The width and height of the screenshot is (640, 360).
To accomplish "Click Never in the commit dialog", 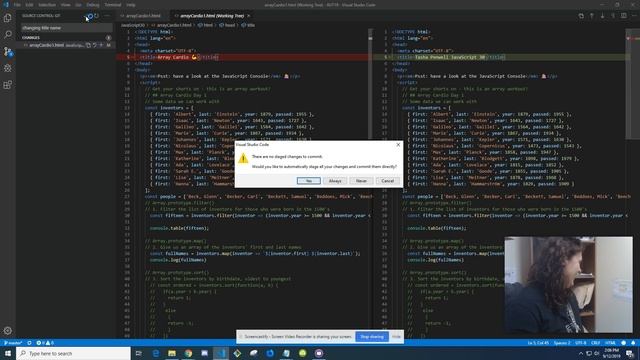I will pos(361,181).
